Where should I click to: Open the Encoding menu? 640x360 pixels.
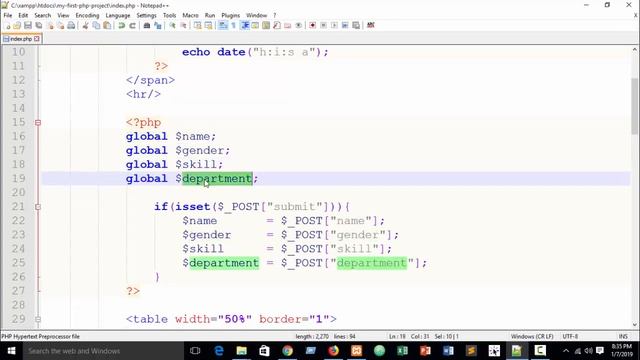(x=87, y=15)
